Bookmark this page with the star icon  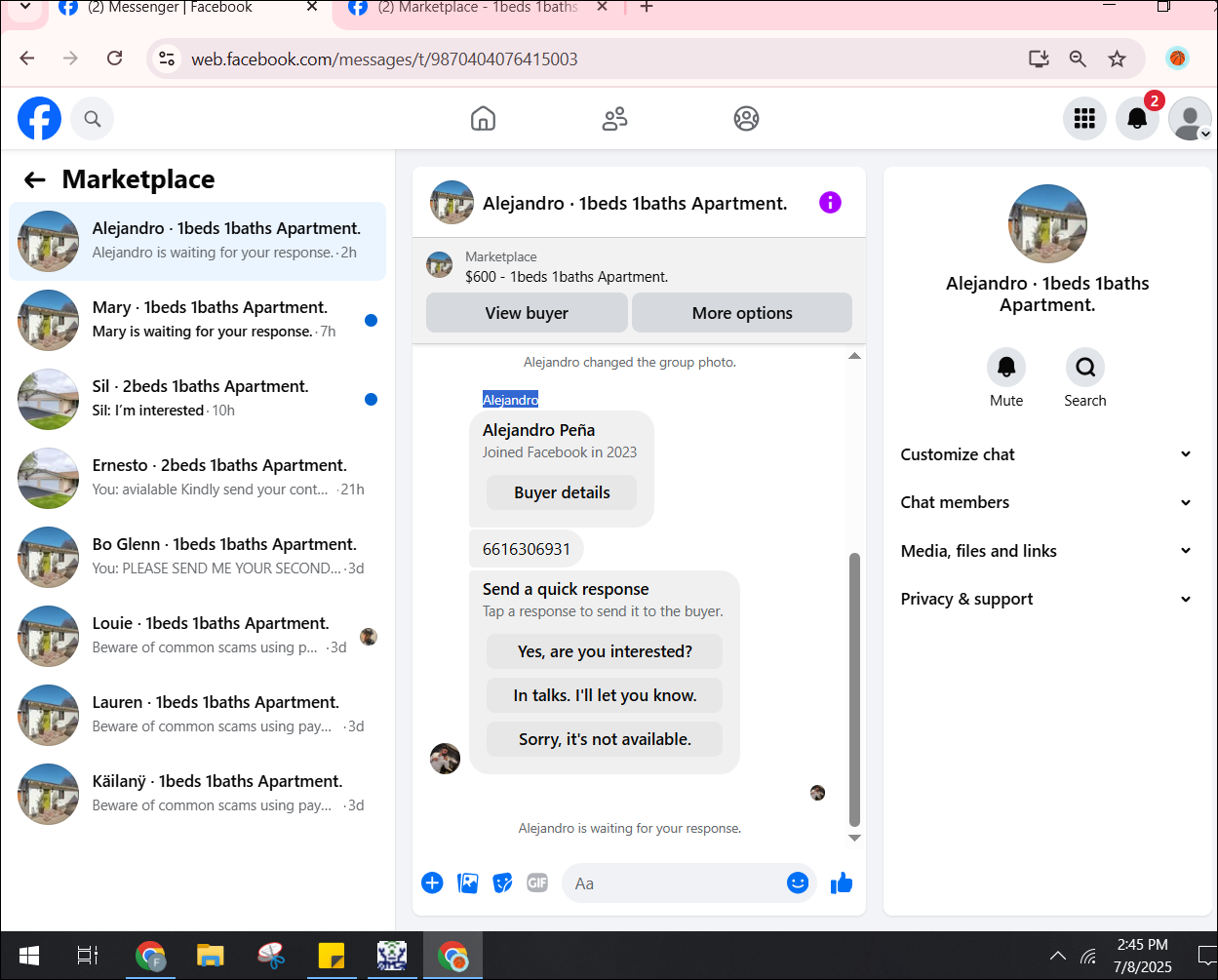pyautogui.click(x=1117, y=59)
